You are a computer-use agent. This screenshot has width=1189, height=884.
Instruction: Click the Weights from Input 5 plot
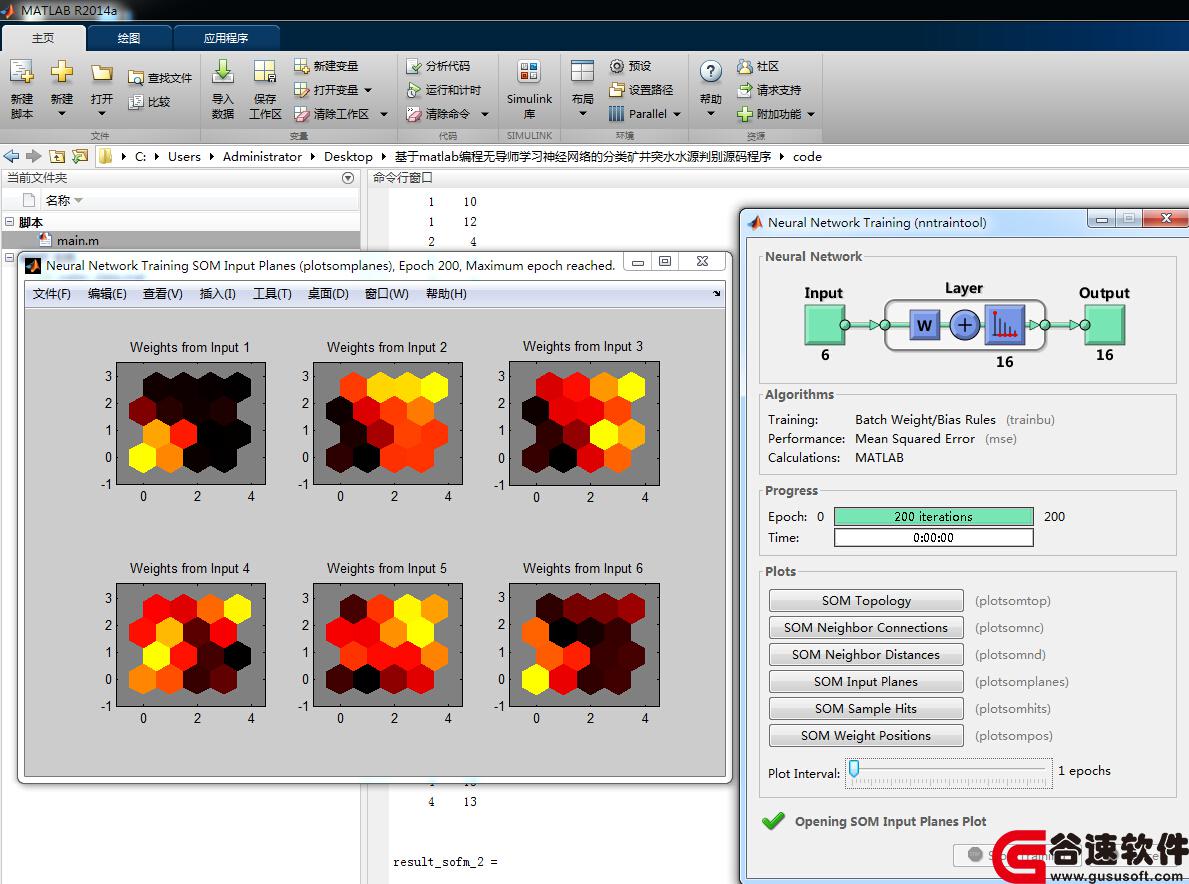(x=387, y=644)
